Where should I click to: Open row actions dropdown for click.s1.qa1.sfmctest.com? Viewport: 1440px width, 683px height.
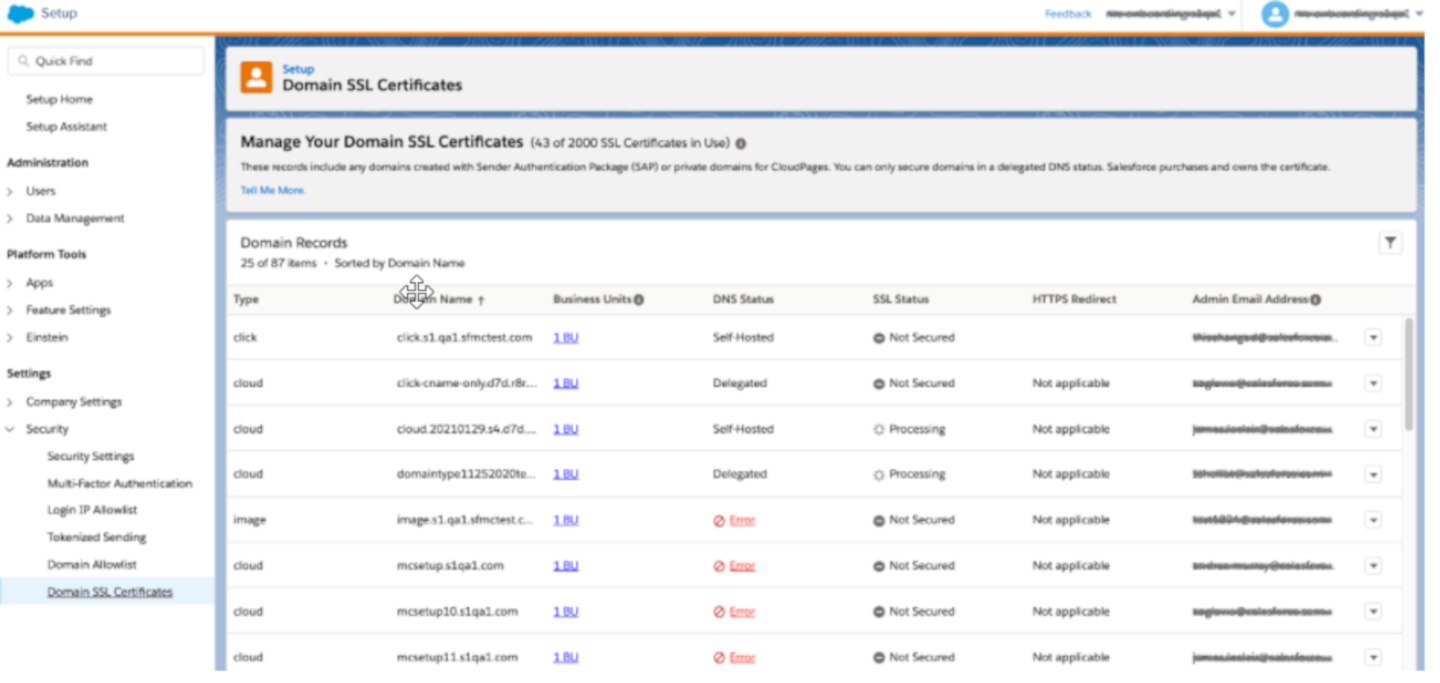point(1373,338)
